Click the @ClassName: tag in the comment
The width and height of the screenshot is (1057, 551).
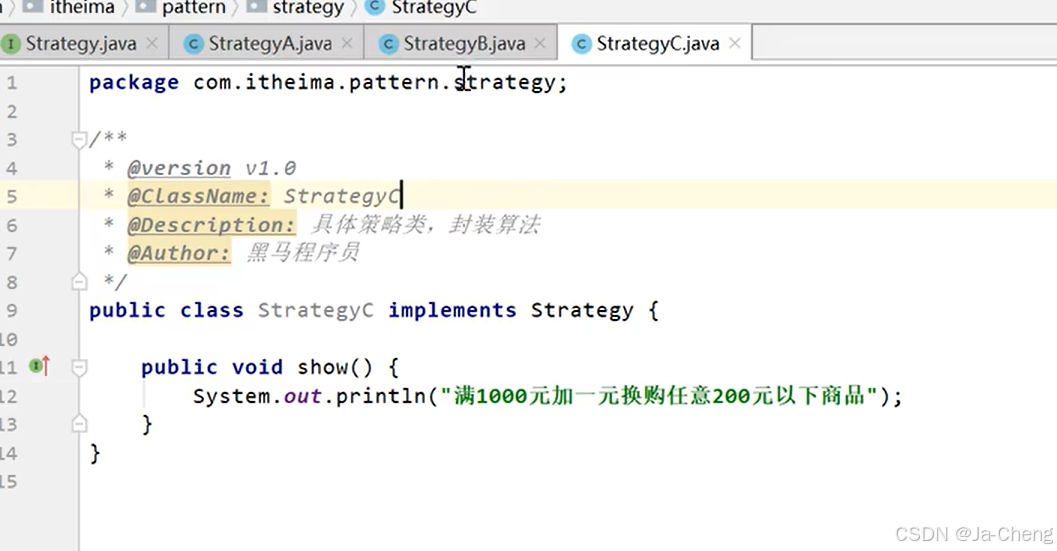coord(199,196)
